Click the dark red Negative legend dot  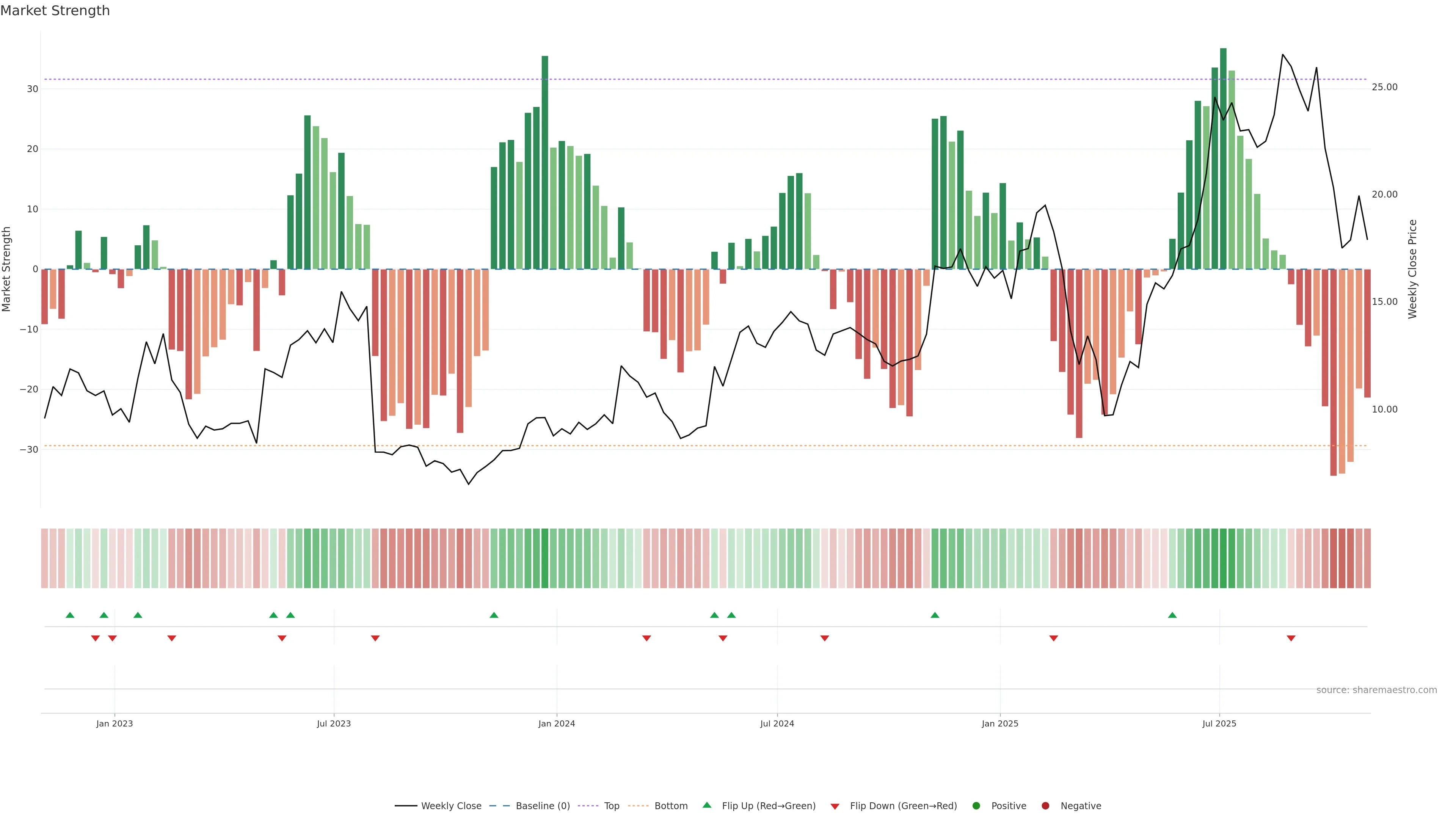tap(1045, 806)
